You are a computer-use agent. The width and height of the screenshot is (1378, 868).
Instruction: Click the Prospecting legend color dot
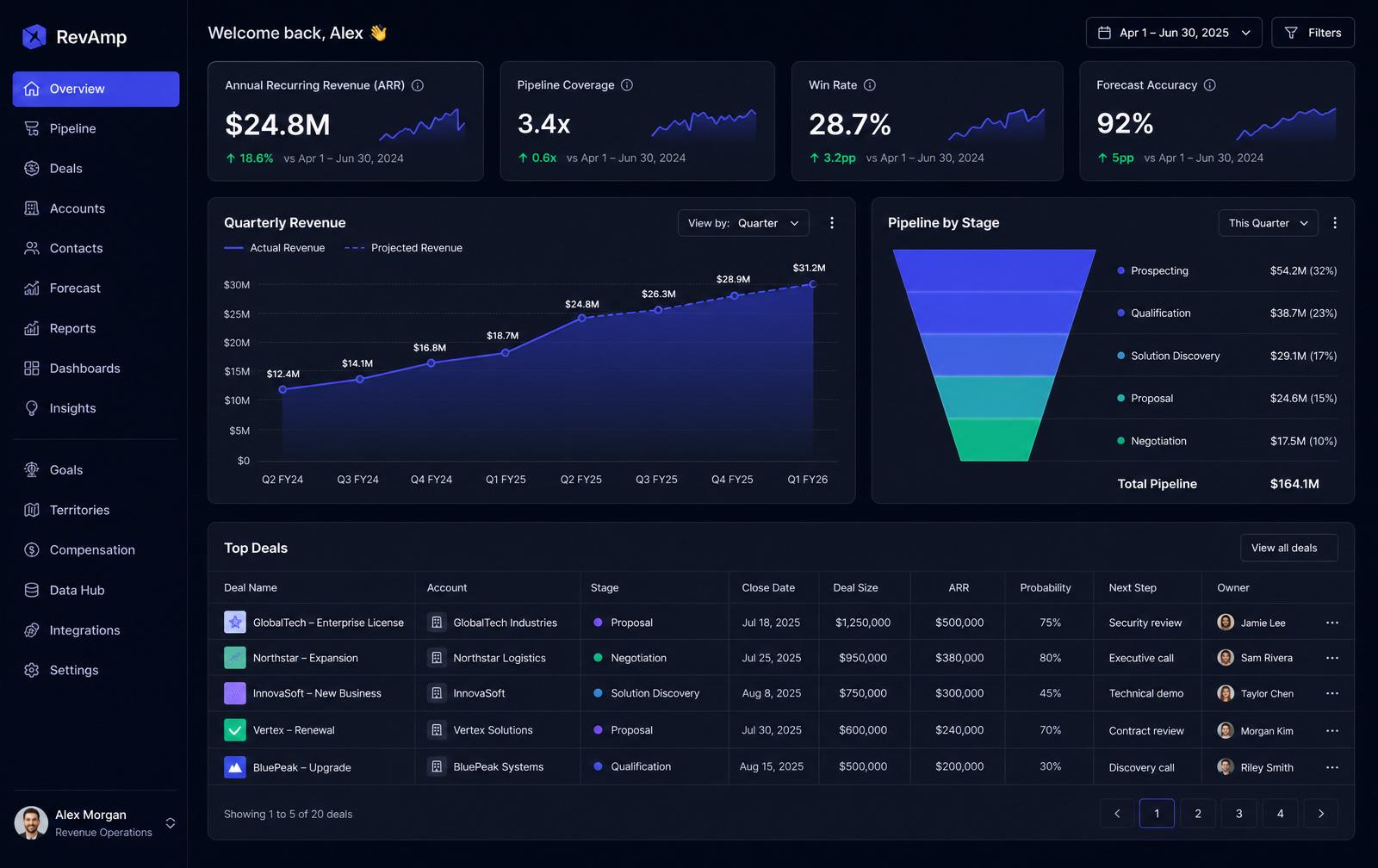point(1121,270)
